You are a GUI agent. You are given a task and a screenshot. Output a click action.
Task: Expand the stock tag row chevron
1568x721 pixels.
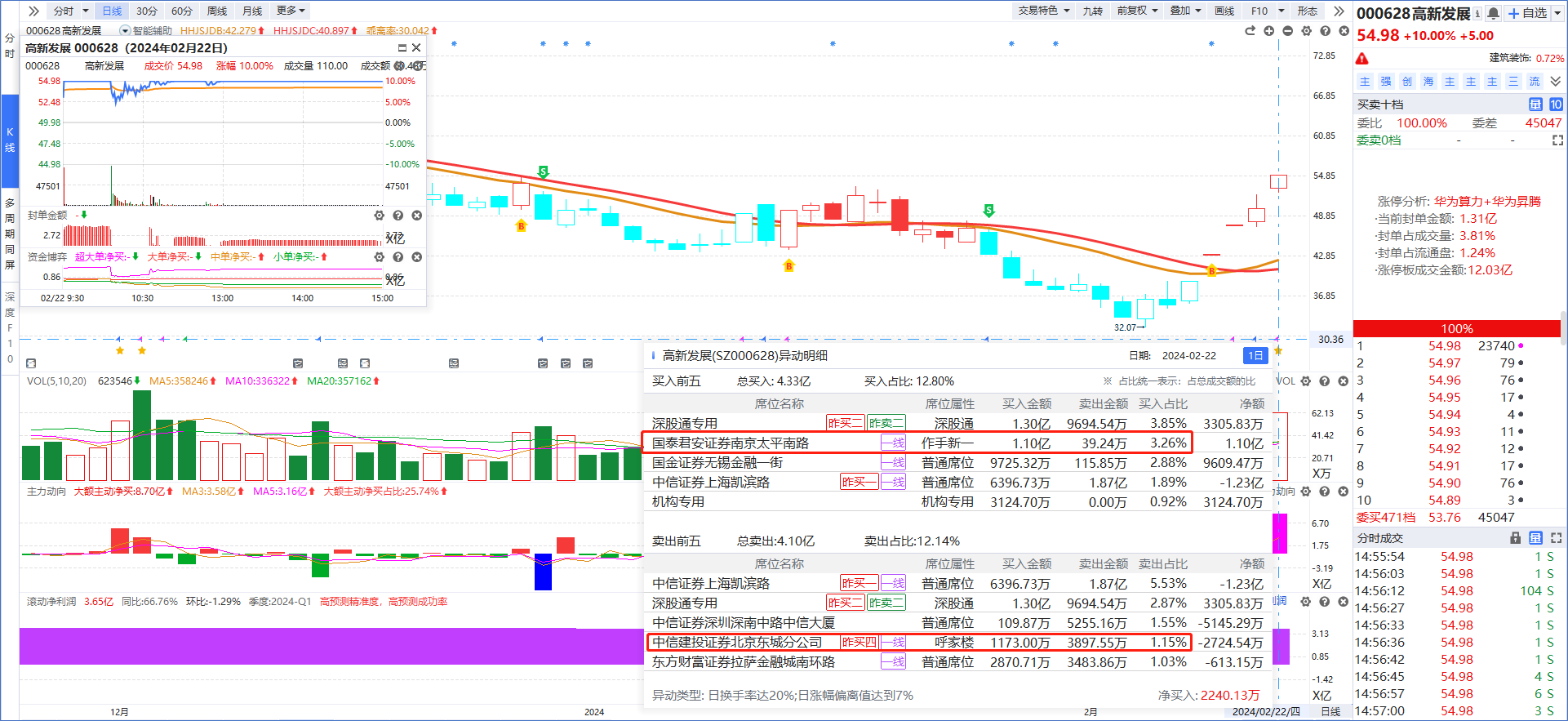pos(1555,82)
